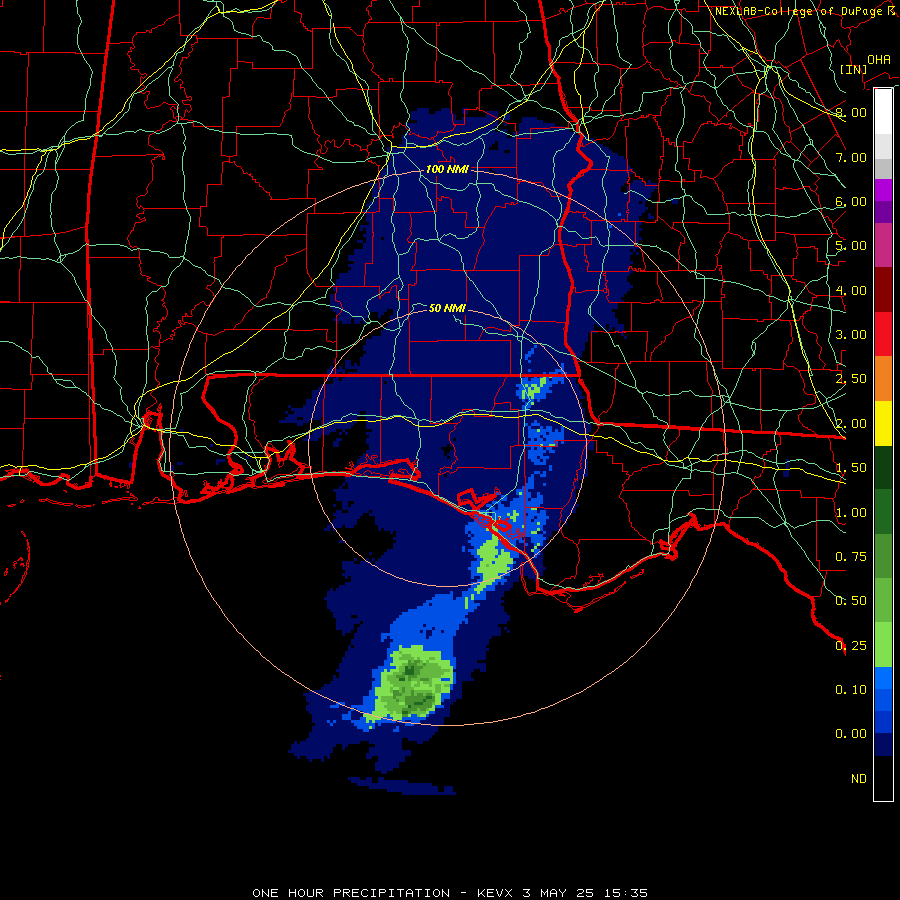
Task: Click the '1.50' scale value
Action: point(851,468)
